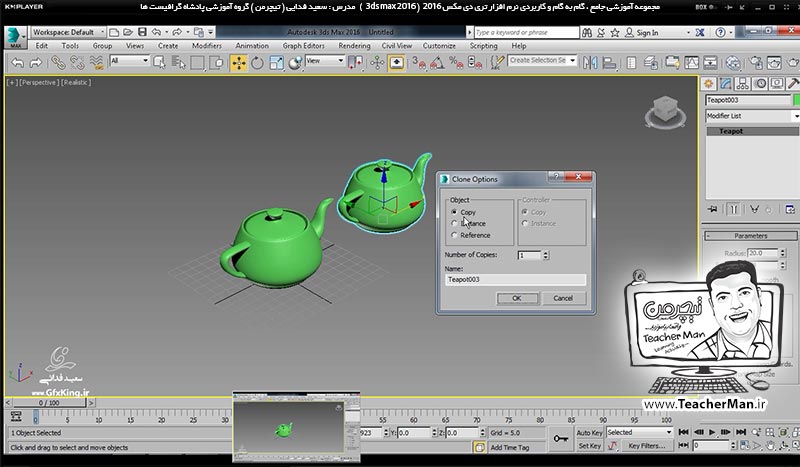Open the Tools menu
Image resolution: width=800 pixels, height=467 pixels.
point(70,46)
